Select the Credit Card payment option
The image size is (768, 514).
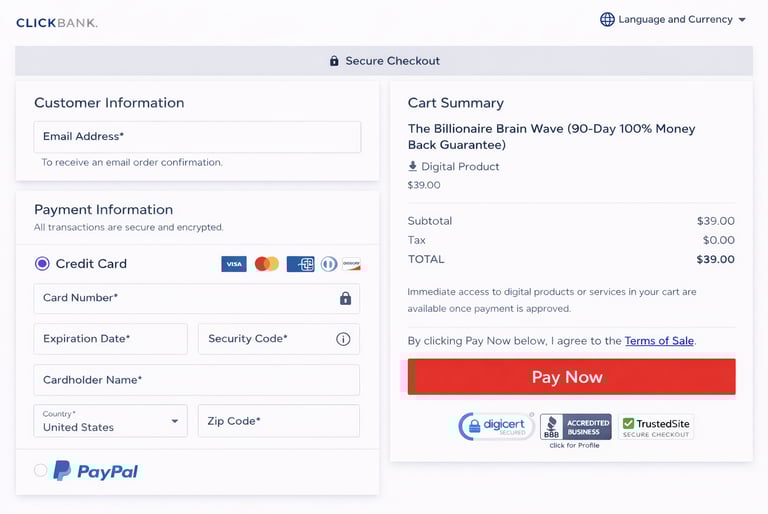42,264
